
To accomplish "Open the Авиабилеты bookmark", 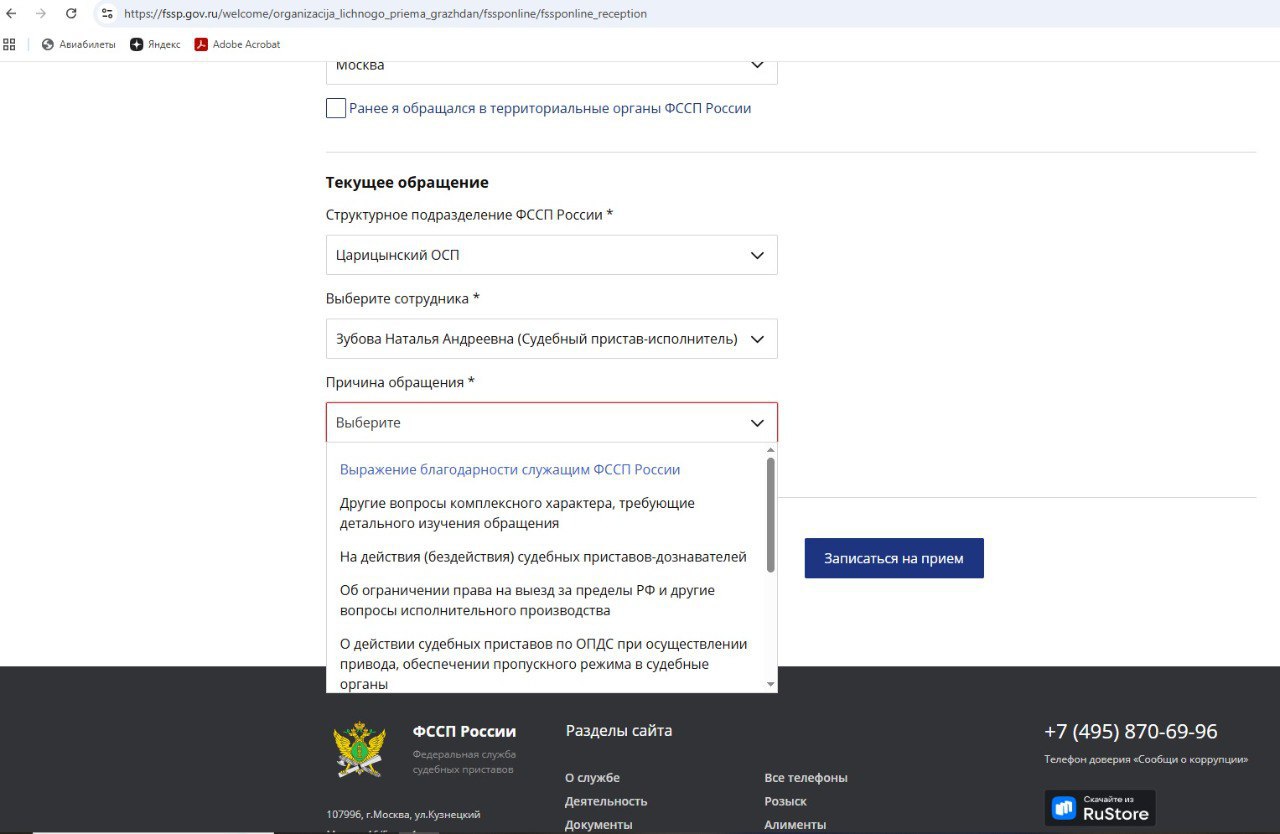I will (78, 44).
